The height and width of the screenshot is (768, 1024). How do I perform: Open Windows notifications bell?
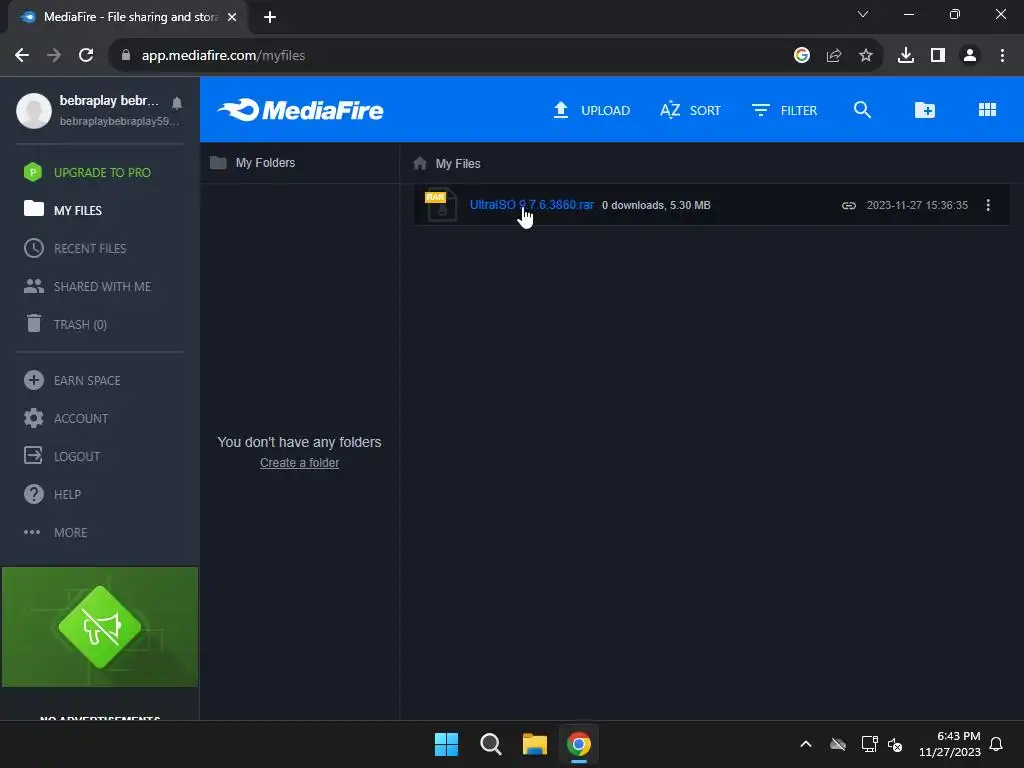[996, 744]
